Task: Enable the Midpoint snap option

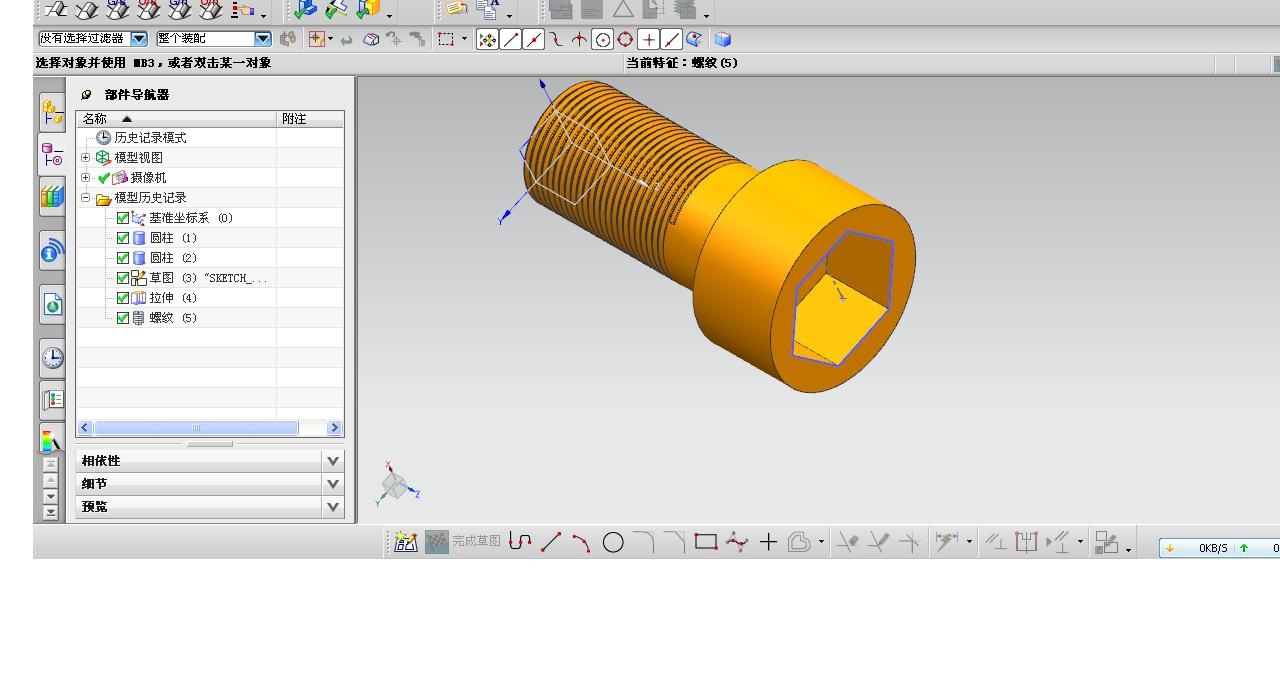Action: pyautogui.click(x=534, y=39)
